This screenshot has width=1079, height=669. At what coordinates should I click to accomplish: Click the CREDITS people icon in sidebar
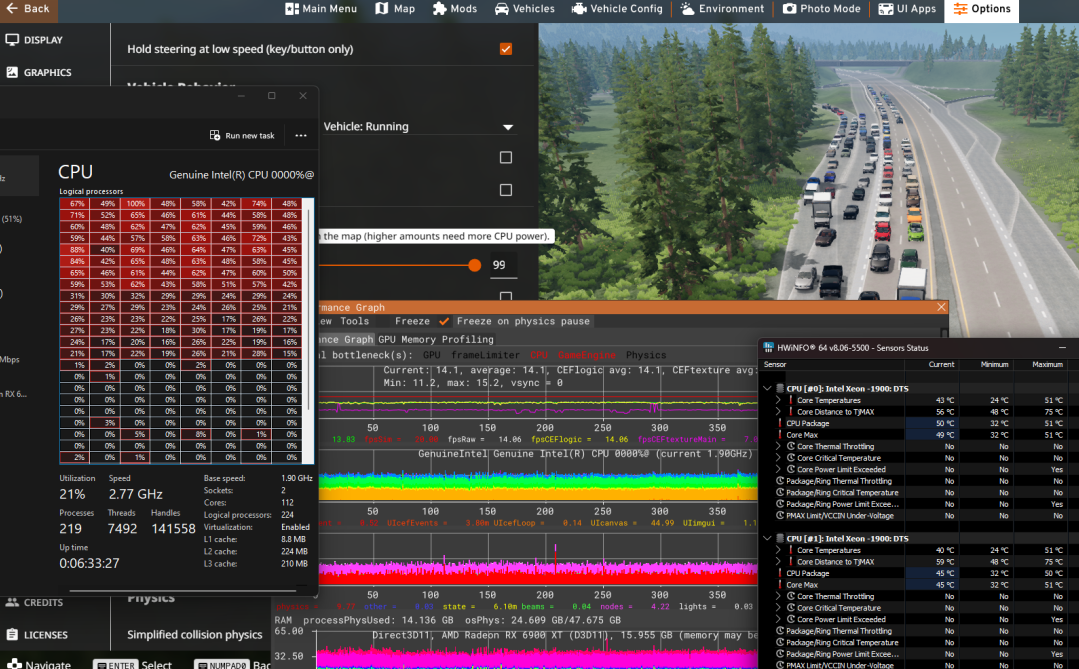(x=12, y=602)
